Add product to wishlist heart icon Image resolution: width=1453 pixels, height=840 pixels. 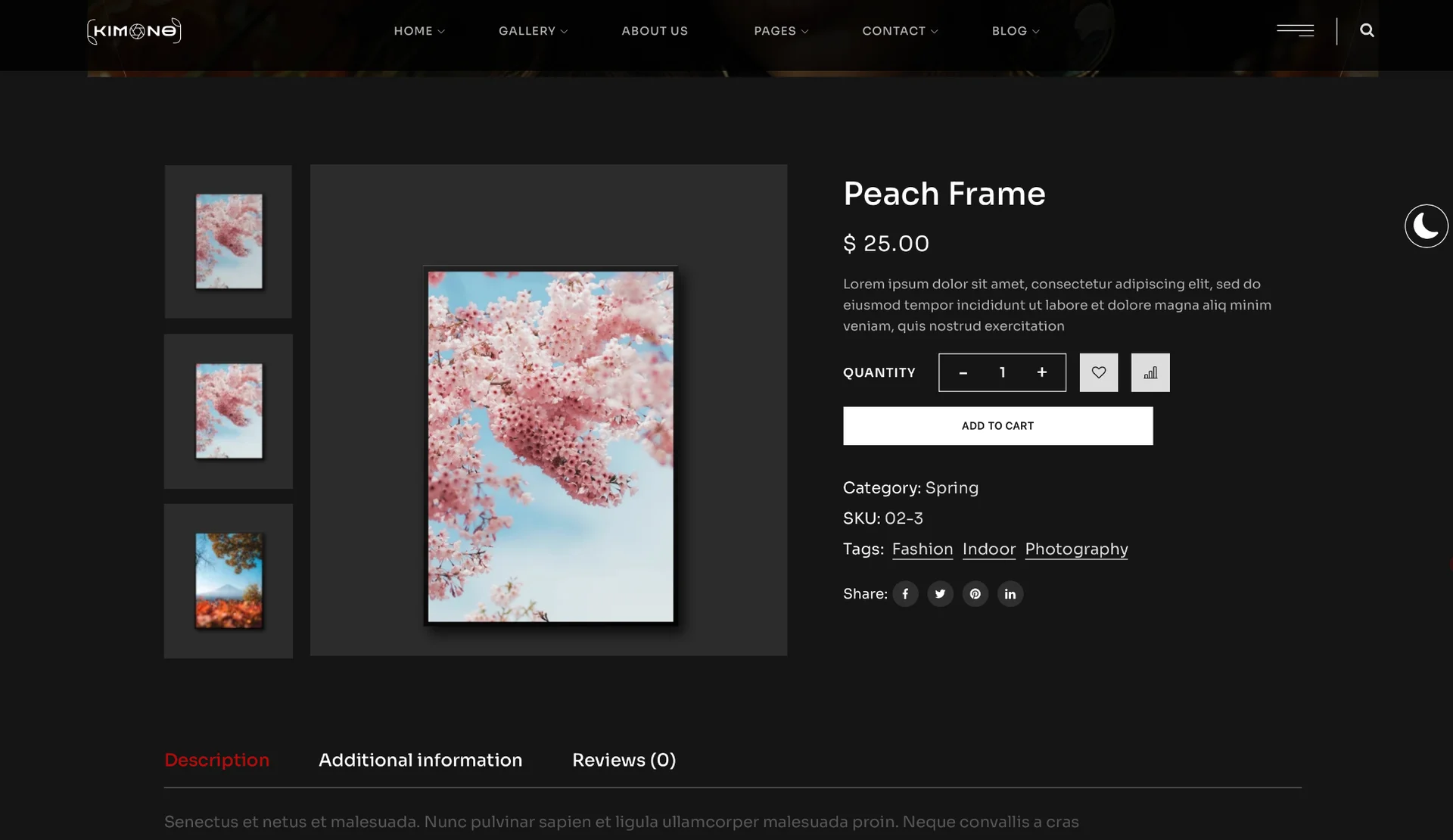coord(1098,372)
